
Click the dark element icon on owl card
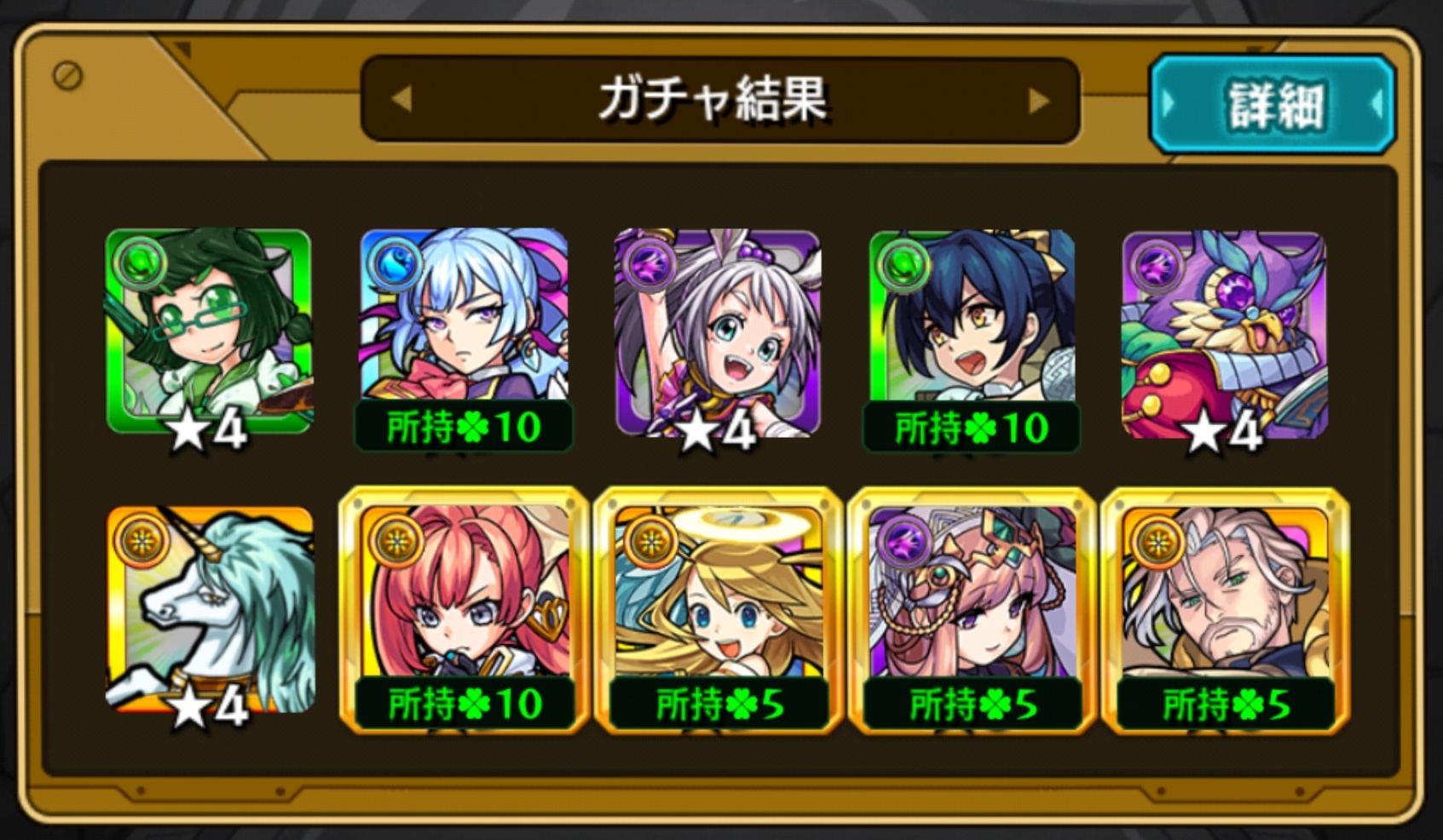tap(1157, 266)
